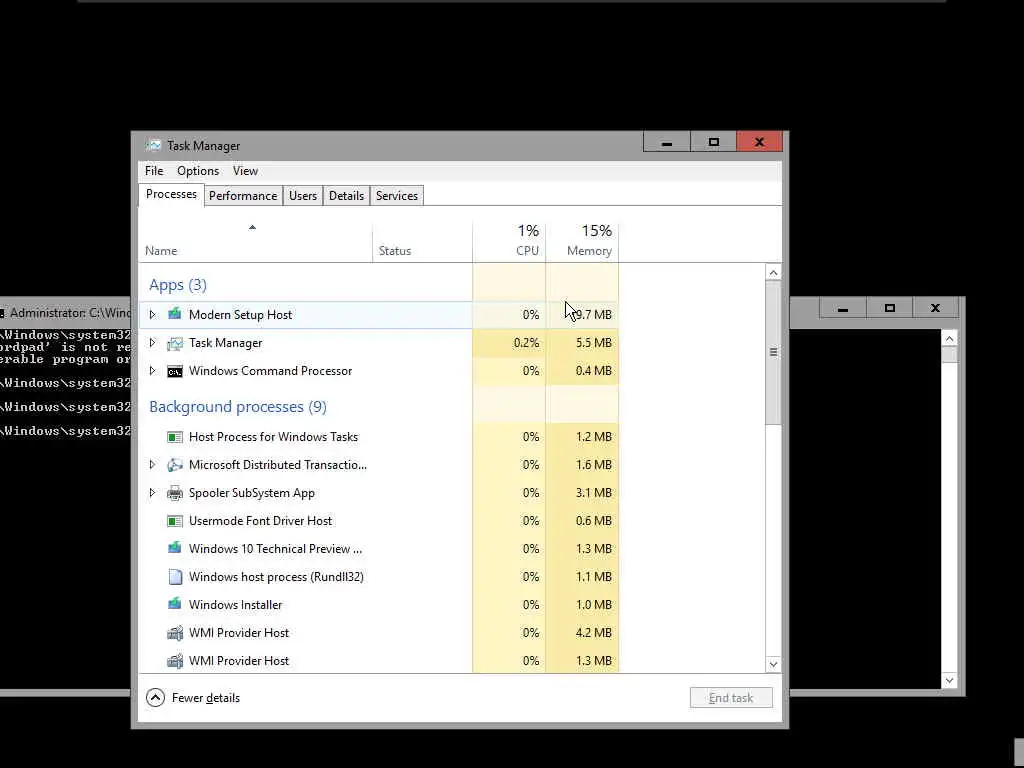The image size is (1024, 768).
Task: Click command prompt window scrollbar down arrow
Action: tap(950, 680)
